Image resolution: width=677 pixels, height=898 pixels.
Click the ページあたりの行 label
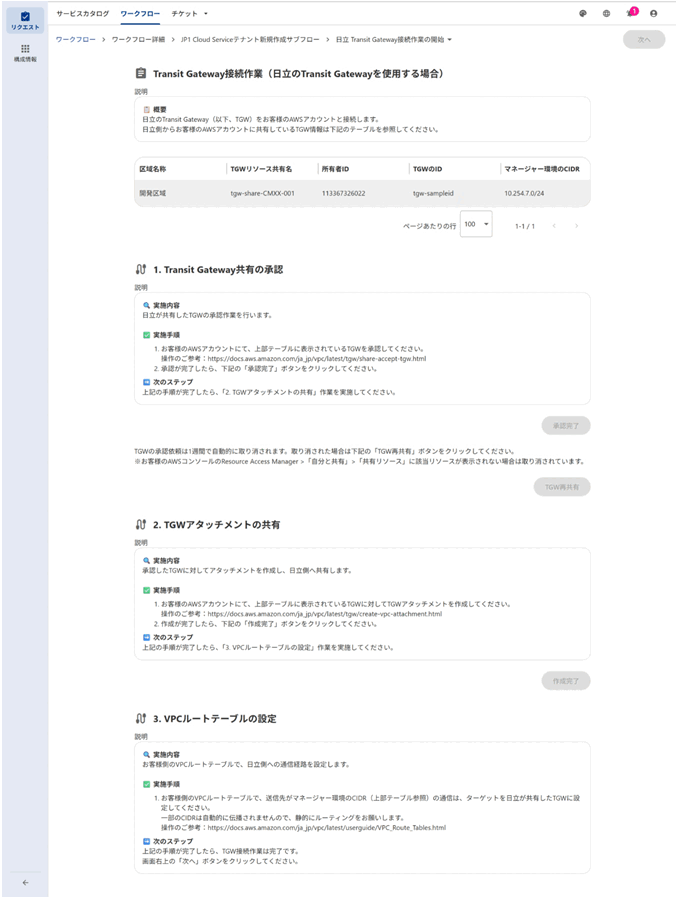430,226
